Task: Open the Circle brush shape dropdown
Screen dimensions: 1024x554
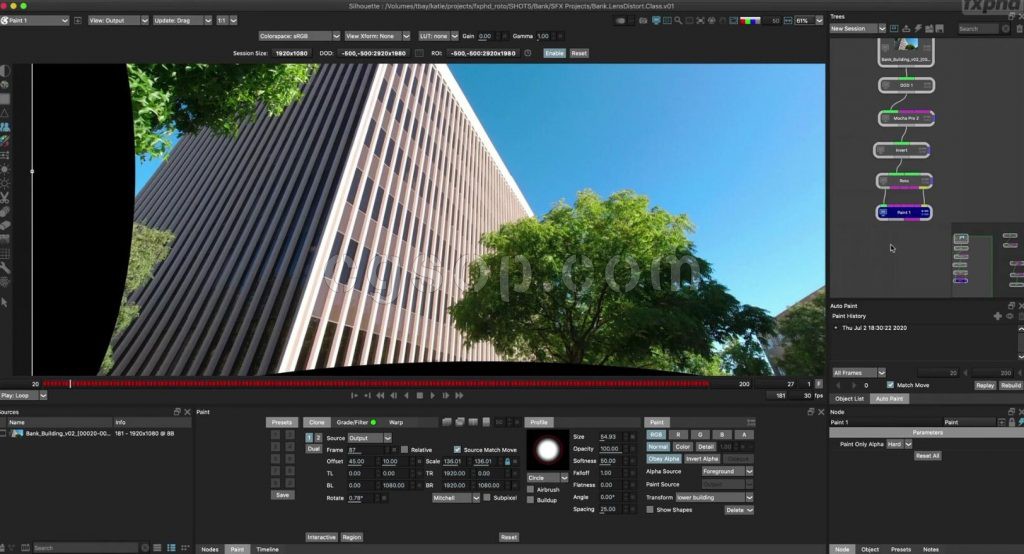Action: tap(547, 478)
